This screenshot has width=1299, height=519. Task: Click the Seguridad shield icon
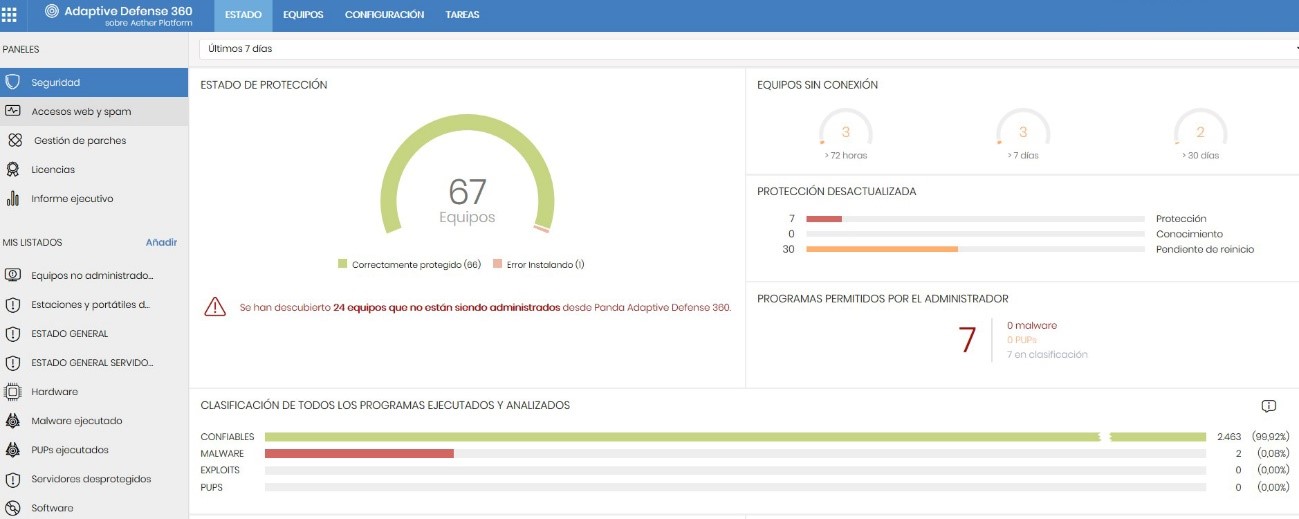point(14,82)
